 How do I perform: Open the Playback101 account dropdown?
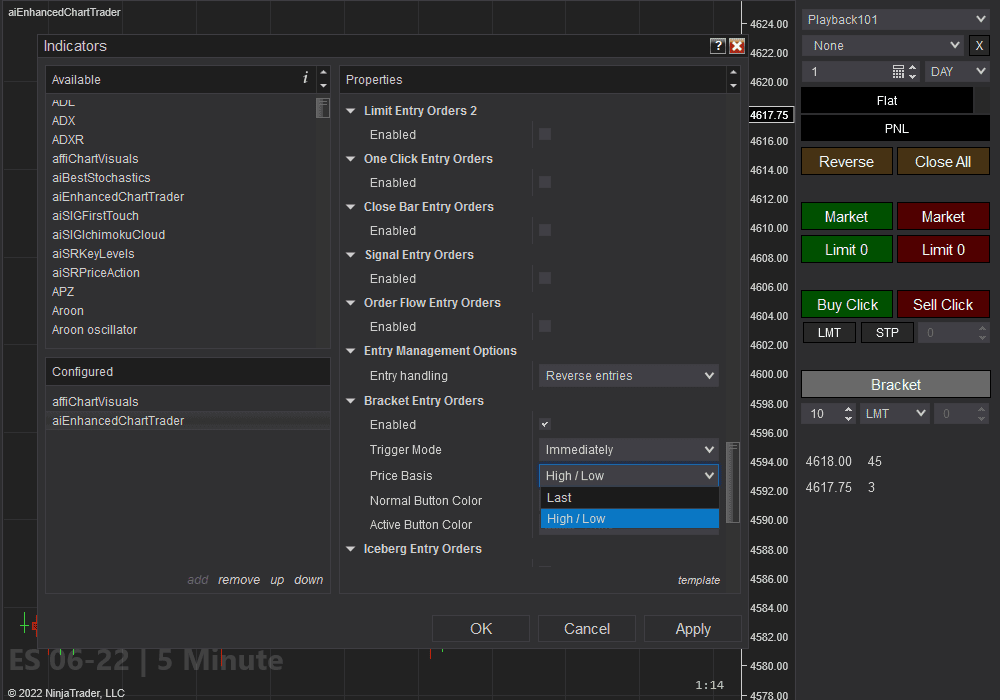[895, 18]
